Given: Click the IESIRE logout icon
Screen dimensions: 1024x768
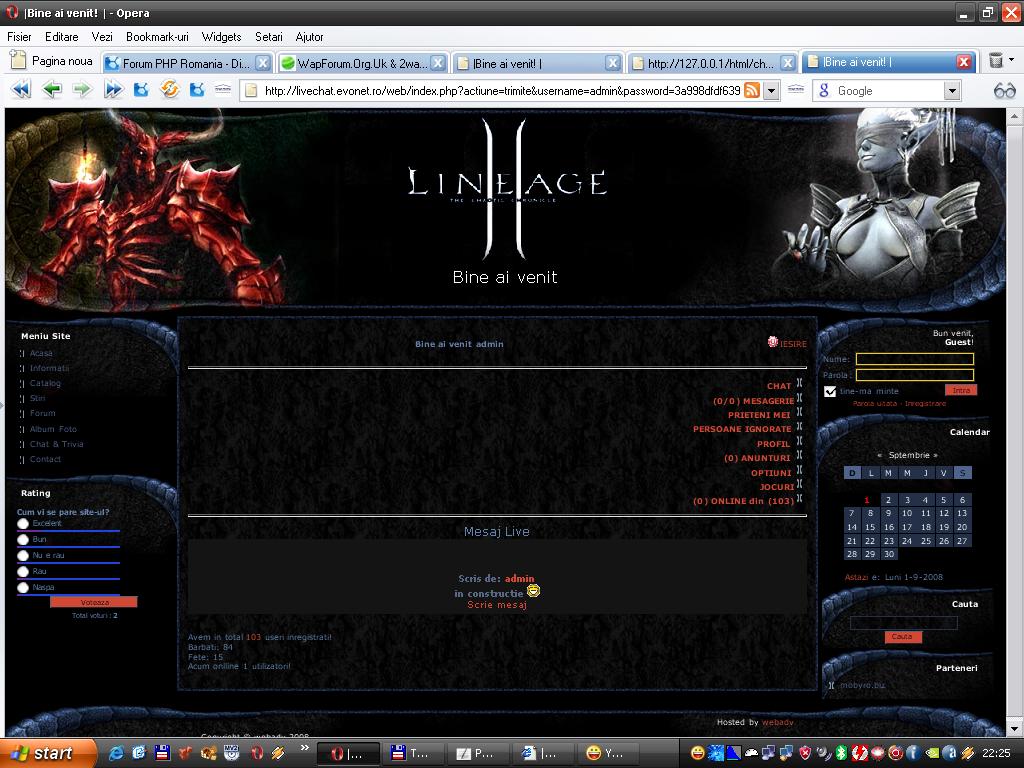Looking at the screenshot, I should [773, 342].
